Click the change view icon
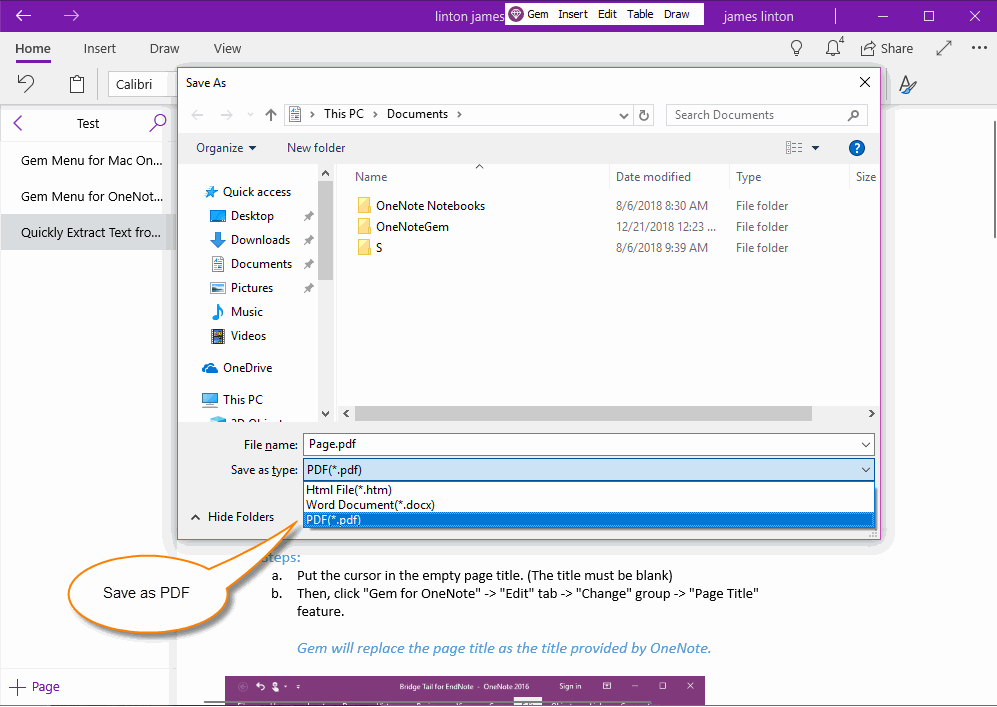This screenshot has width=997, height=707. click(794, 148)
